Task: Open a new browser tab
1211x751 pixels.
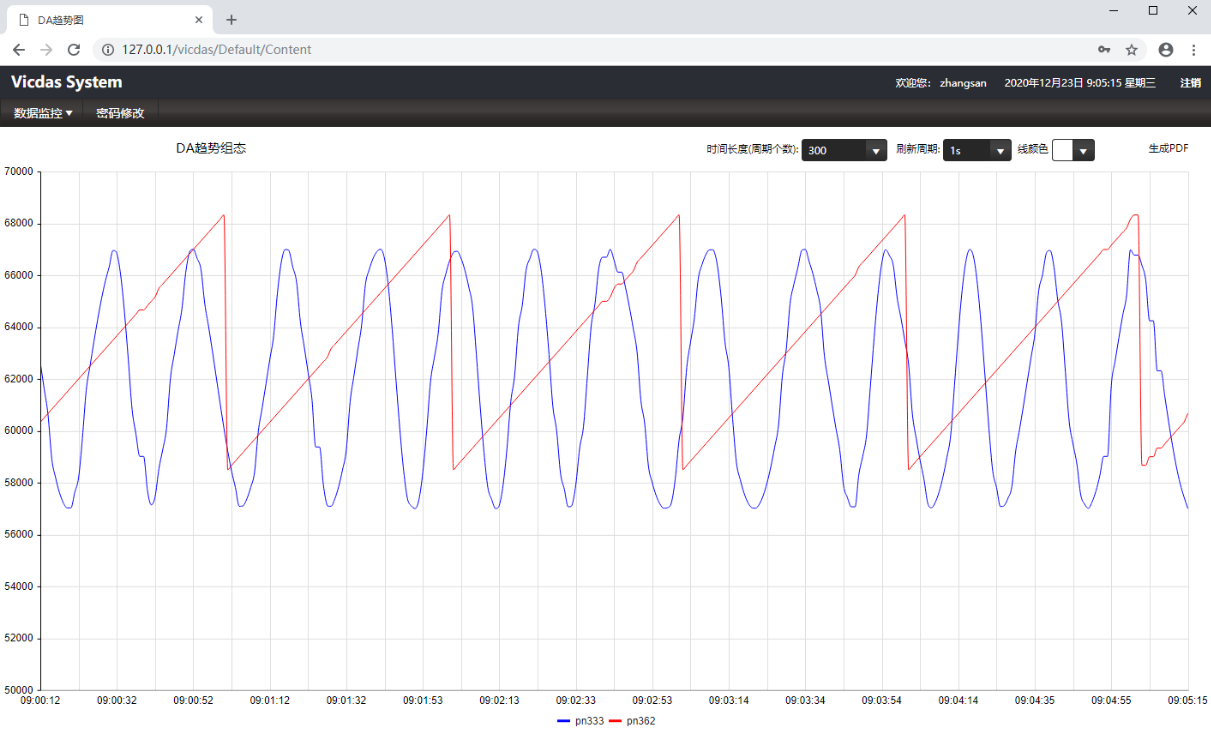Action: (x=231, y=19)
